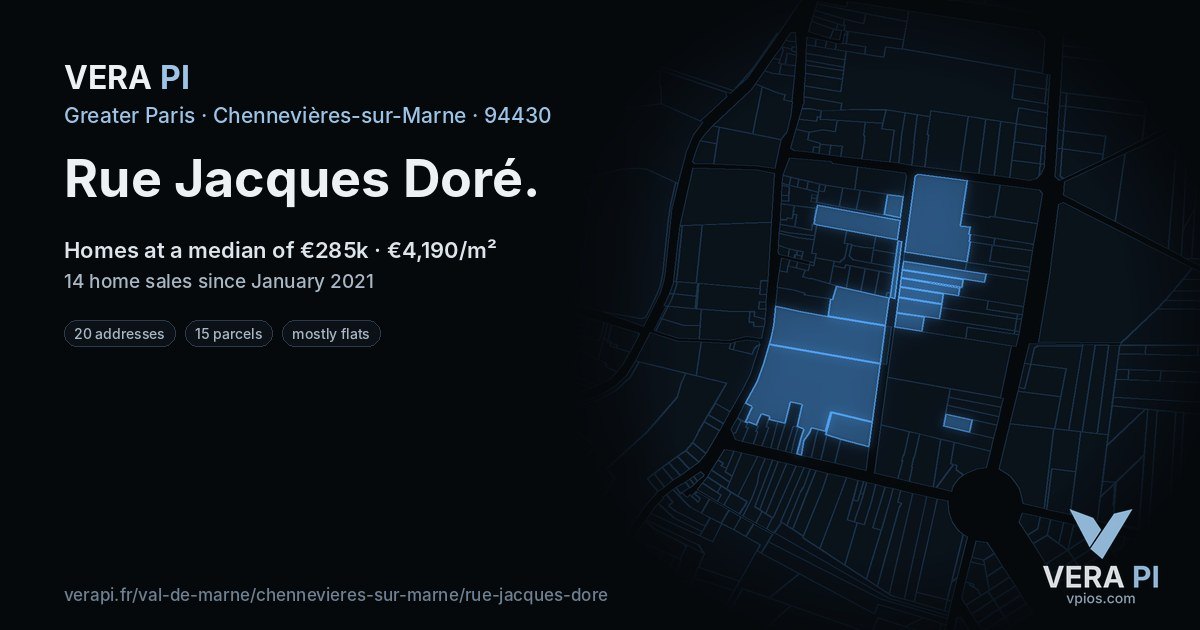Click the Greater Paris location breadcrumb line
1200x630 pixels.
(x=307, y=115)
